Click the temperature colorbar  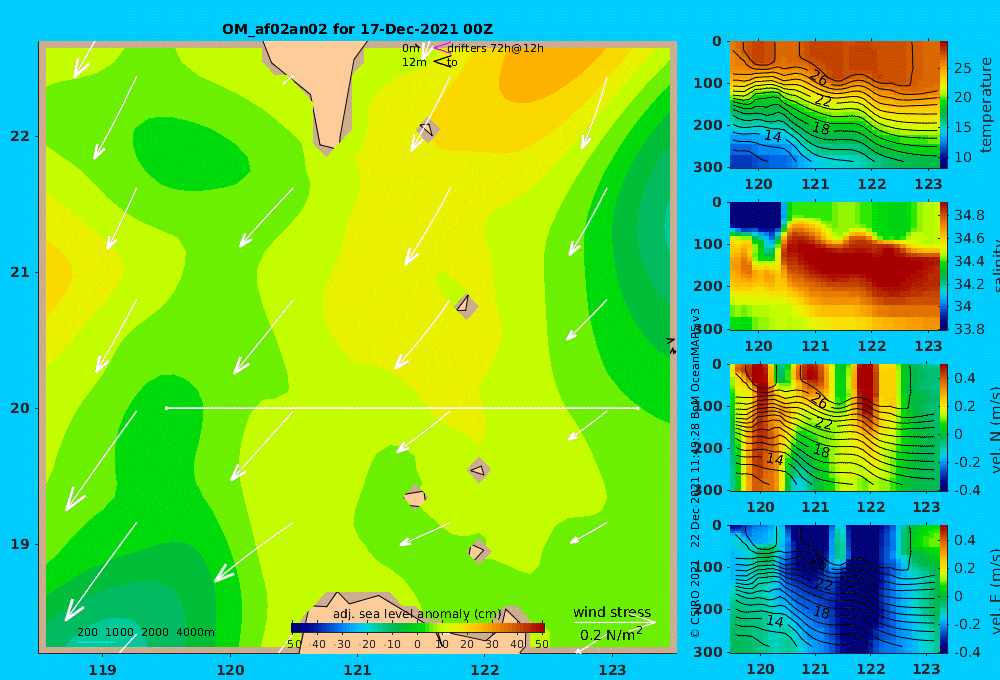tap(944, 105)
